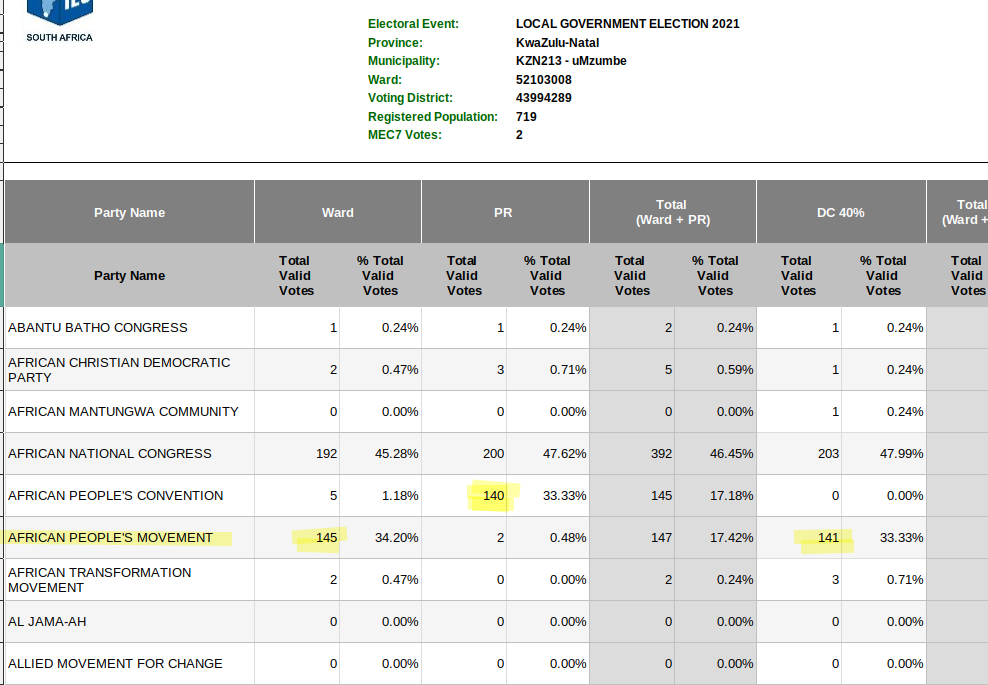Image resolution: width=988 pixels, height=685 pixels.
Task: Click the light gray 'Party Name' sub-header
Action: click(x=129, y=275)
